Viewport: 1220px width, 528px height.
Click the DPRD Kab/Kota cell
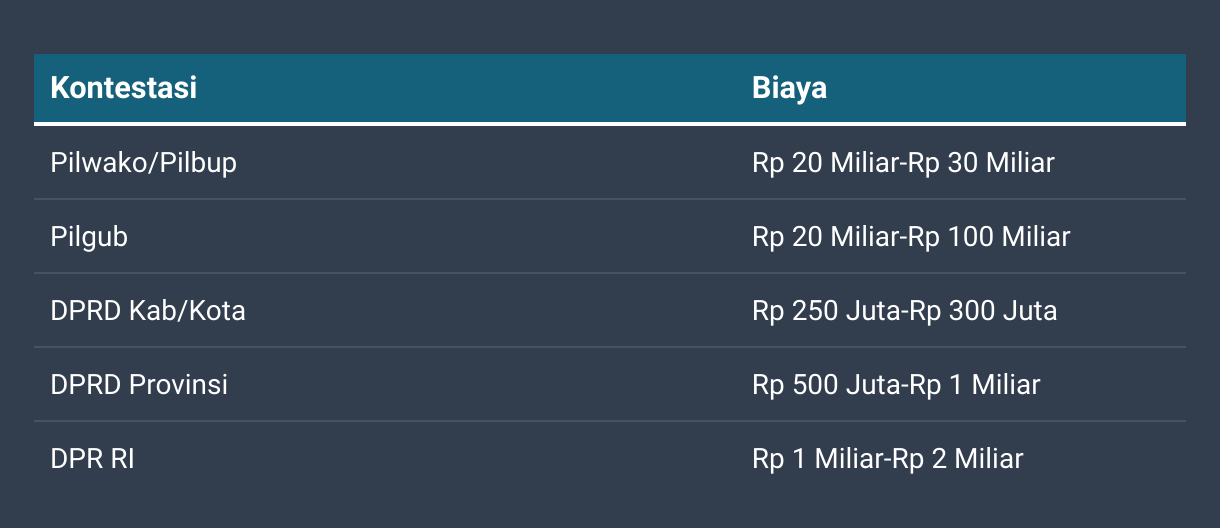pos(147,311)
